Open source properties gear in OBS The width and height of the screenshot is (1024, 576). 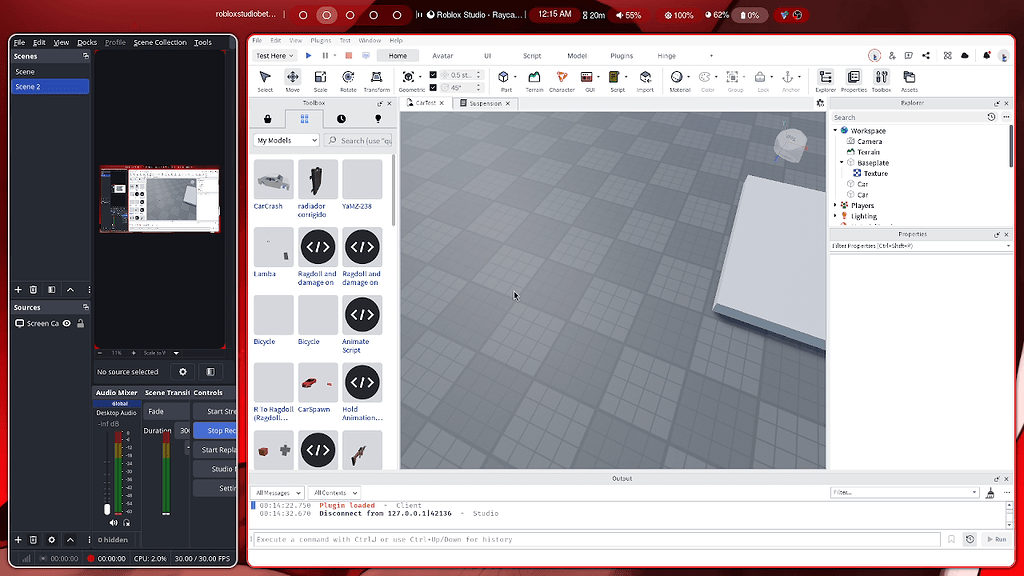click(x=183, y=372)
